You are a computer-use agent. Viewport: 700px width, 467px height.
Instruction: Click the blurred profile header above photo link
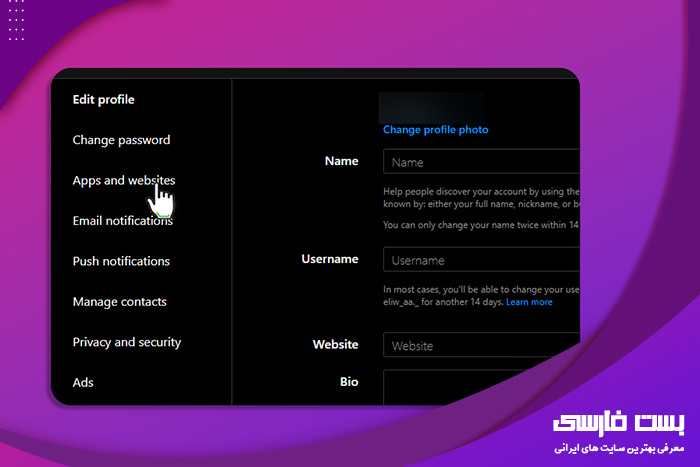pyautogui.click(x=432, y=107)
